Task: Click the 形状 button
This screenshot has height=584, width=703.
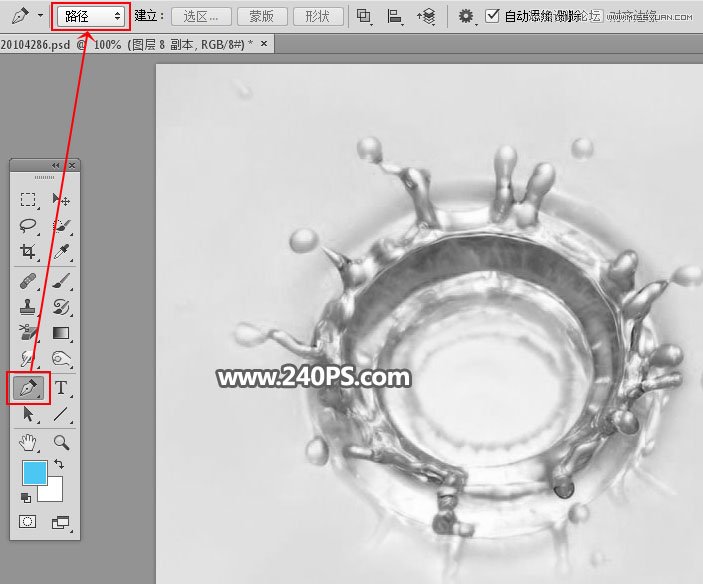Action: (318, 17)
